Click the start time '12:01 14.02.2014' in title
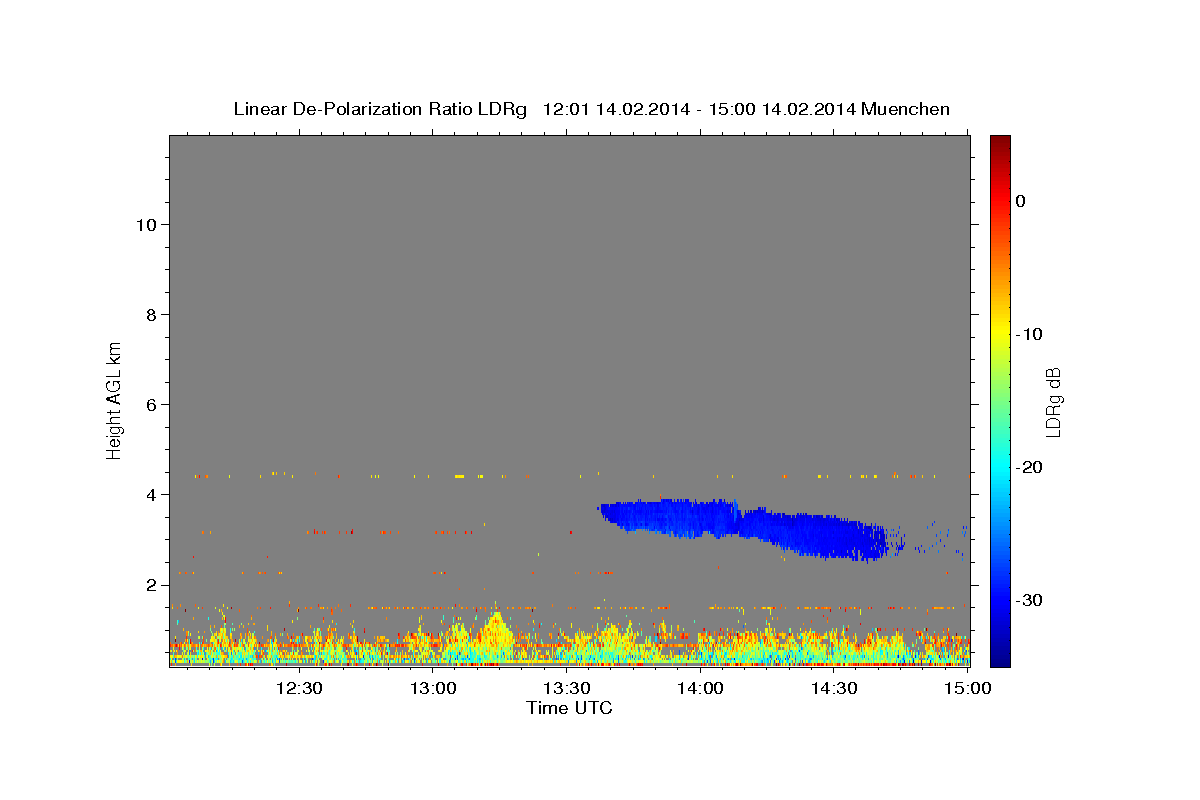This screenshot has height=800, width=1200. (x=616, y=109)
